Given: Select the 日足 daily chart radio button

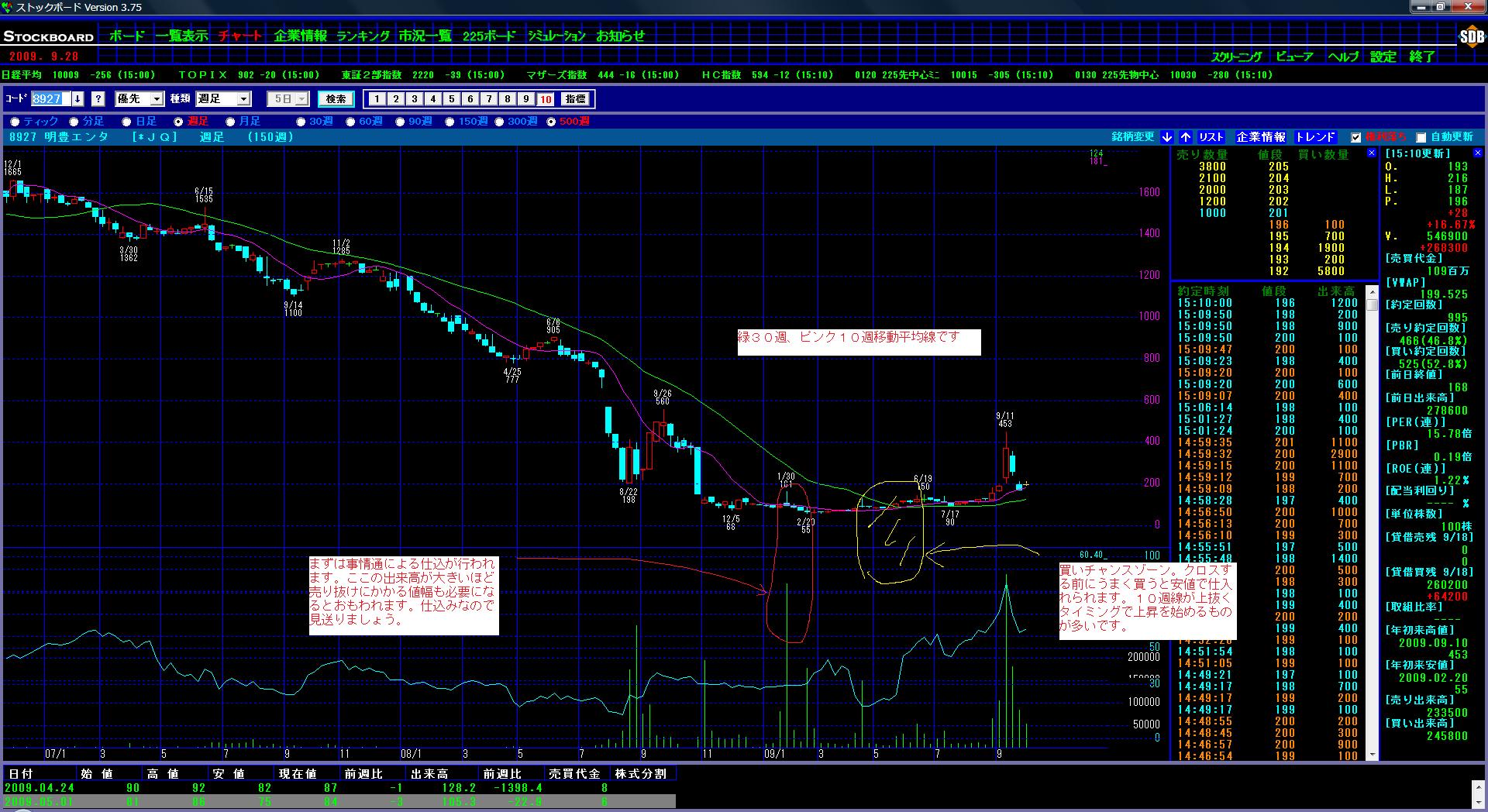Looking at the screenshot, I should (x=126, y=122).
